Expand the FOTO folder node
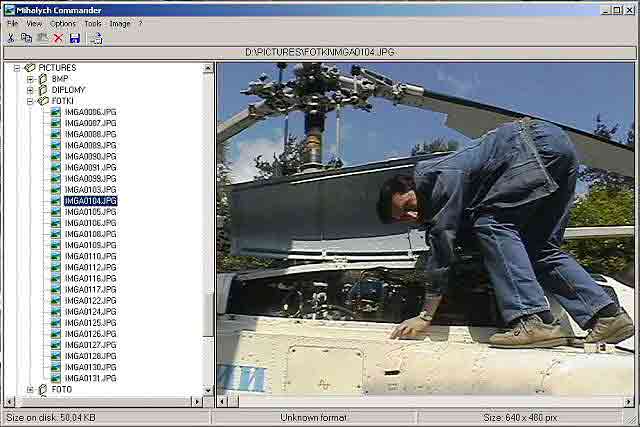 click(x=30, y=390)
